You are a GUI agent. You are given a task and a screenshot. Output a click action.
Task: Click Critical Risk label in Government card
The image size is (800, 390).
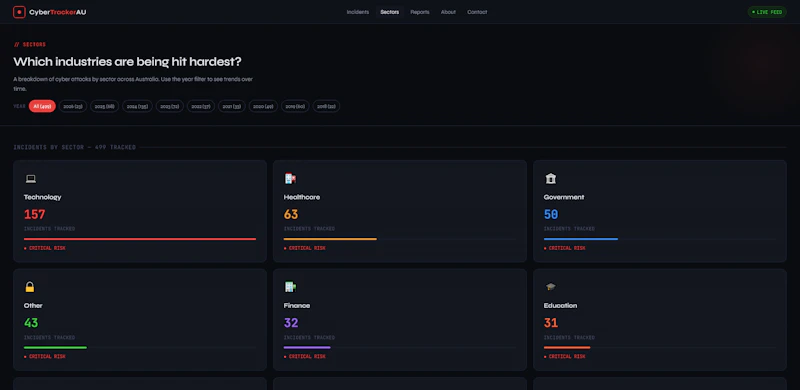(x=565, y=248)
